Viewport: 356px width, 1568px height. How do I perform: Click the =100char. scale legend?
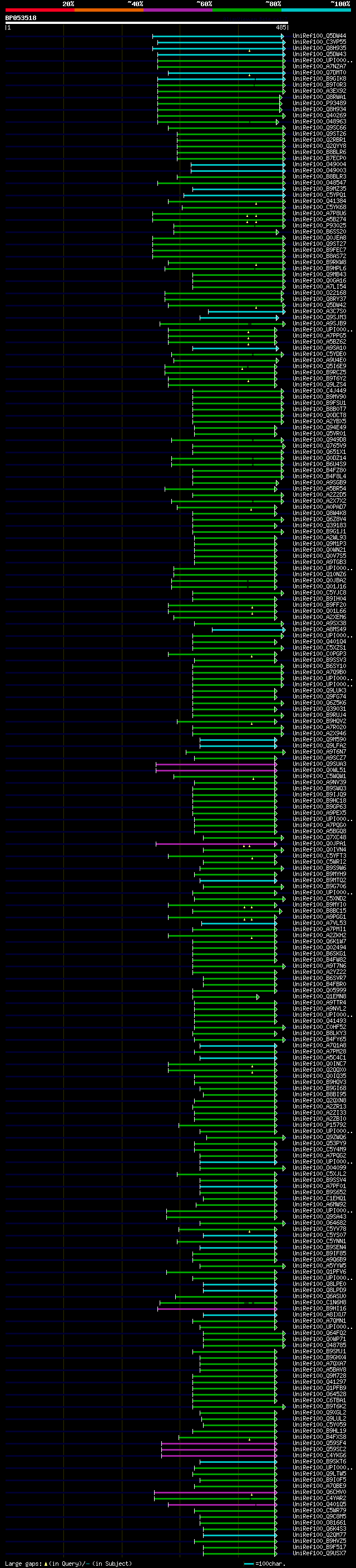(x=264, y=1563)
